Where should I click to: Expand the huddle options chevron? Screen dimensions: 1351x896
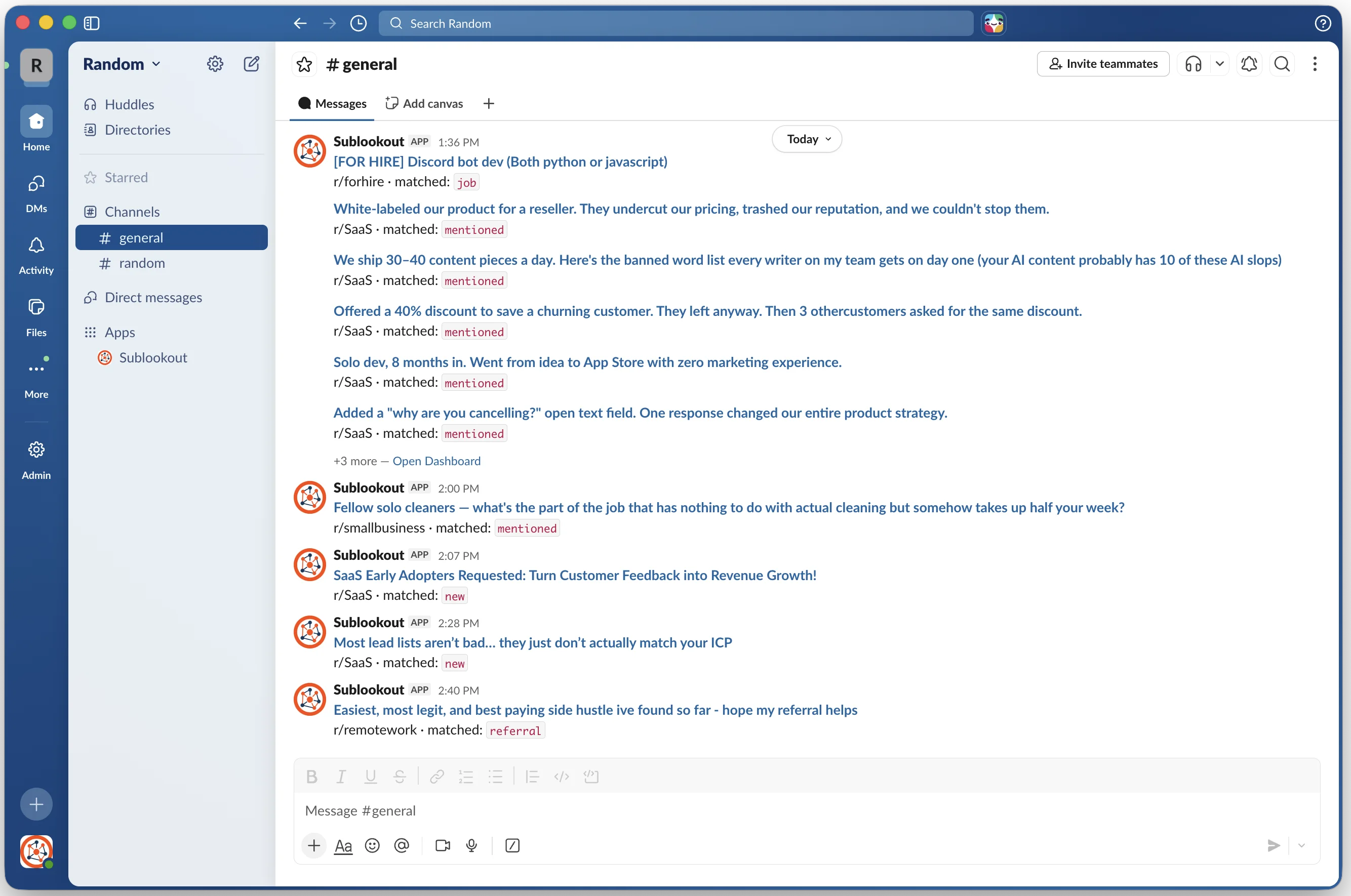coord(1219,63)
